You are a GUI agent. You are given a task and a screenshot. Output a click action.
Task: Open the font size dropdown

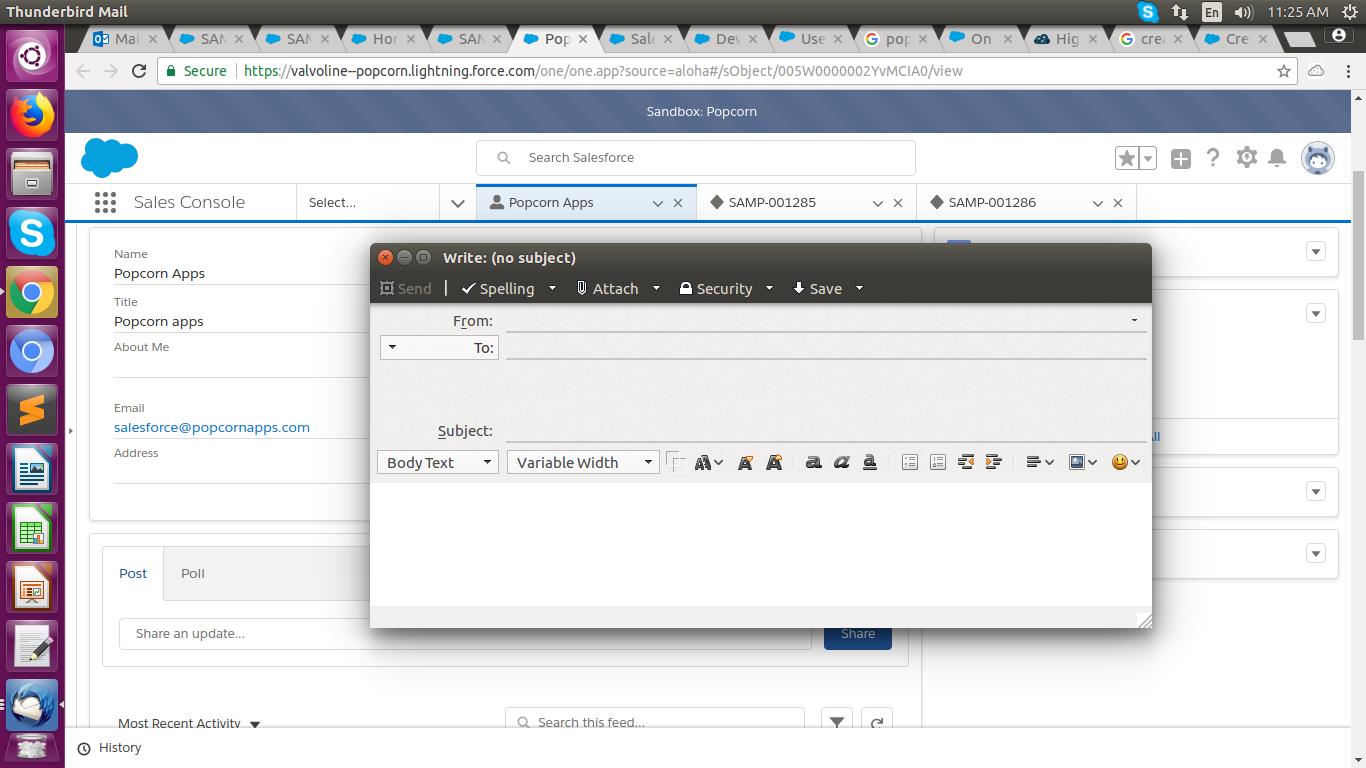click(708, 462)
